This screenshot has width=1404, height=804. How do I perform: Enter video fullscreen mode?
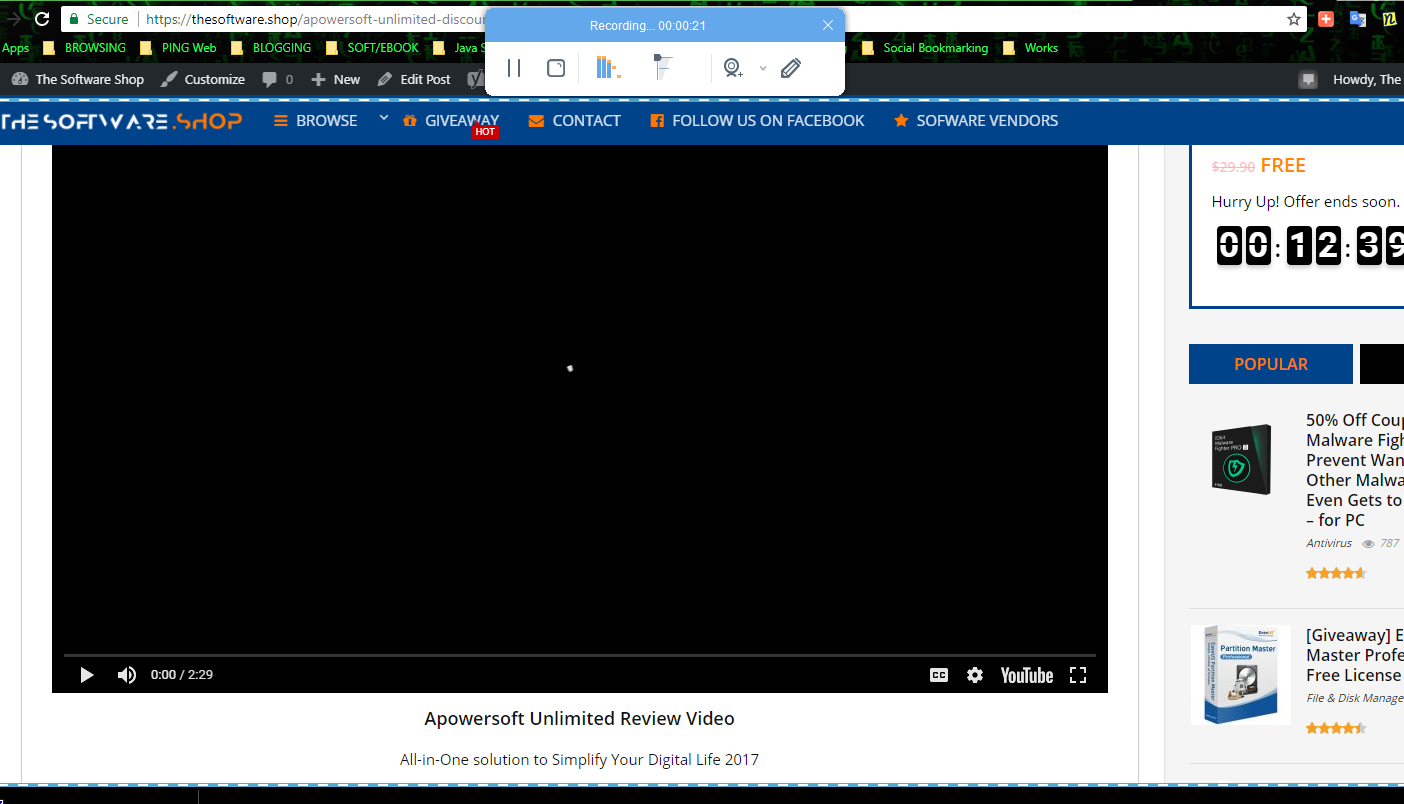(1078, 675)
